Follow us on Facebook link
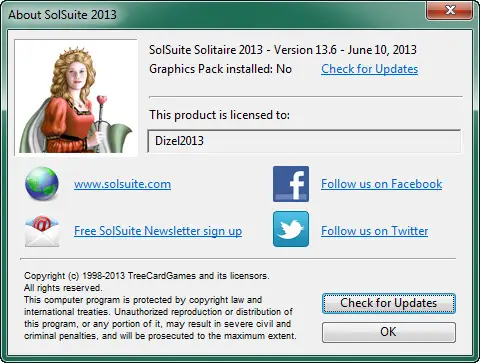480x363 pixels. pos(382,184)
